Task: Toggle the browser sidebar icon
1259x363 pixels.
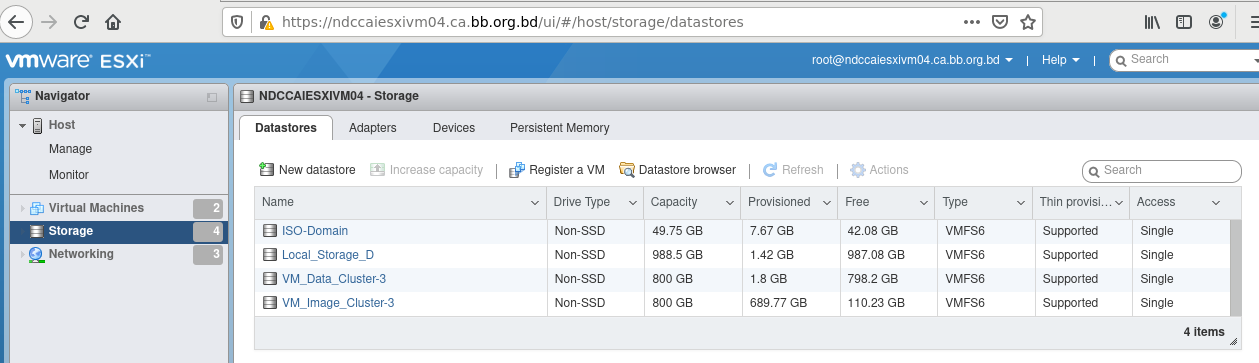Action: pyautogui.click(x=1184, y=21)
